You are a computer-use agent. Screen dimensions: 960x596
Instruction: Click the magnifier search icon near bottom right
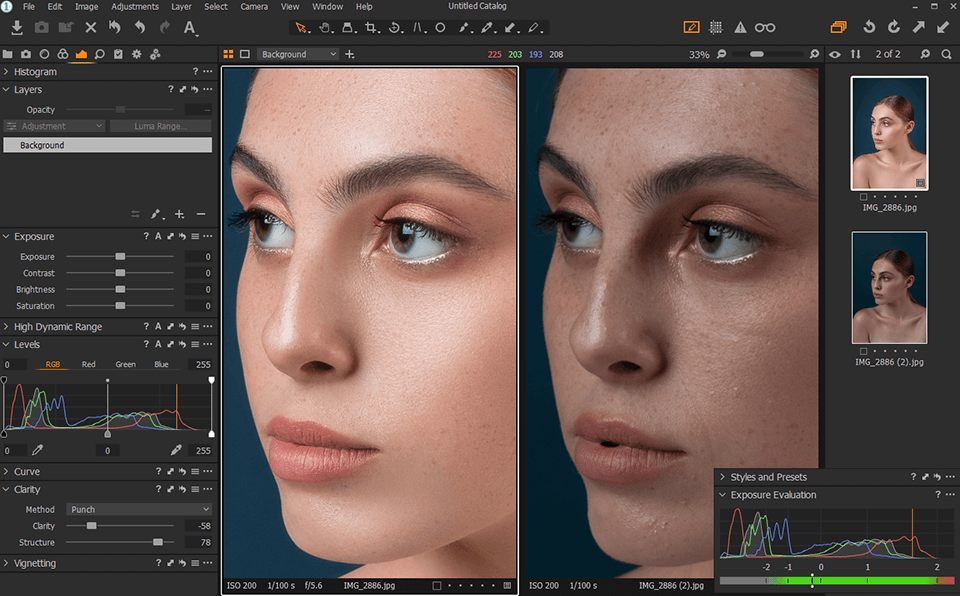(946, 54)
